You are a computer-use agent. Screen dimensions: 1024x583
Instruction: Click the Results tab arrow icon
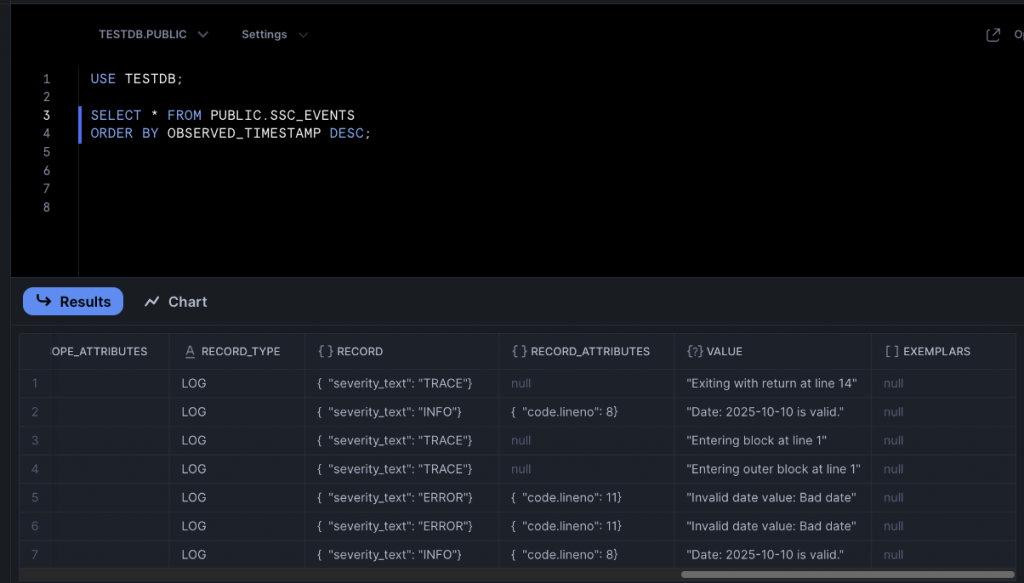[x=43, y=301]
